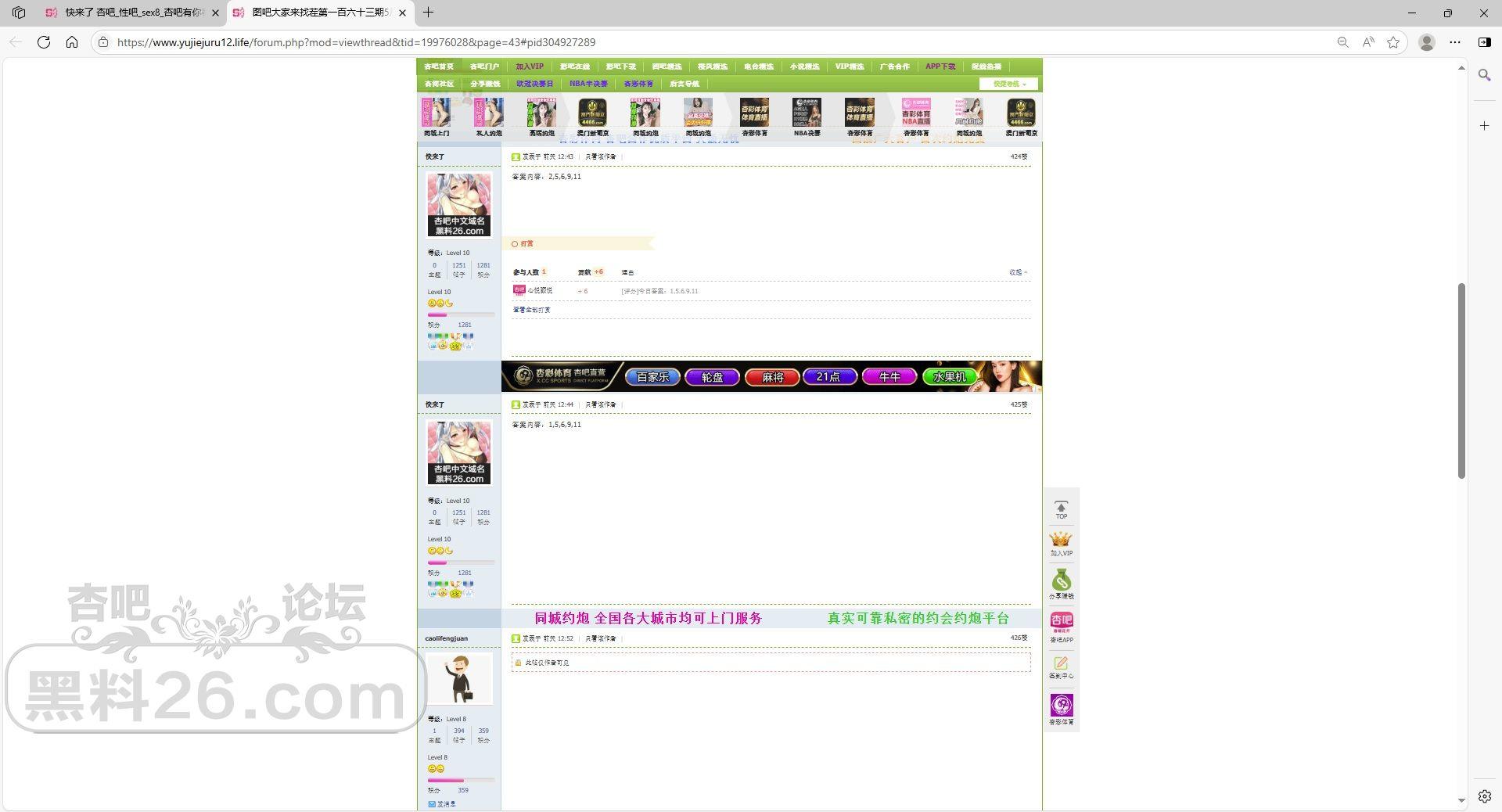This screenshot has height=812, width=1502.
Task: Open 小说精选 navigation item
Action: pyautogui.click(x=804, y=66)
